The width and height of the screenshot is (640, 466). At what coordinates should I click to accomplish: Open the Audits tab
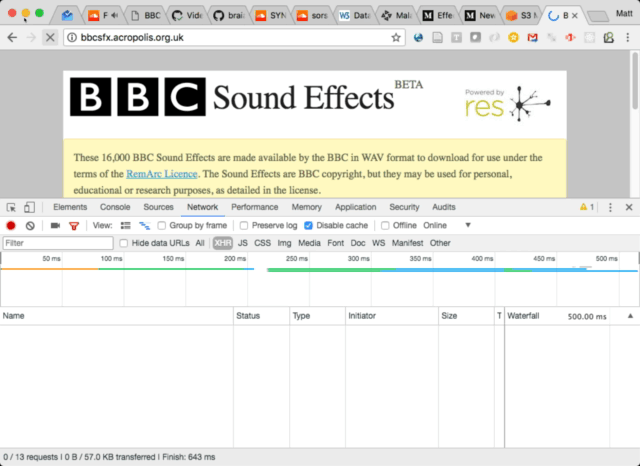(444, 207)
